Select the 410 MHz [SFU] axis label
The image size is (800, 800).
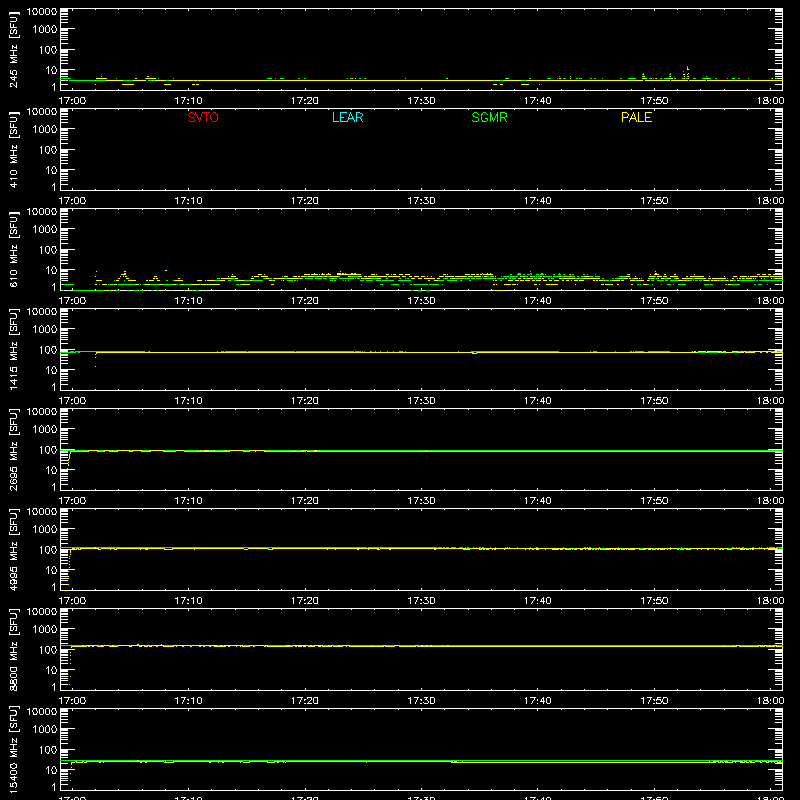point(14,149)
